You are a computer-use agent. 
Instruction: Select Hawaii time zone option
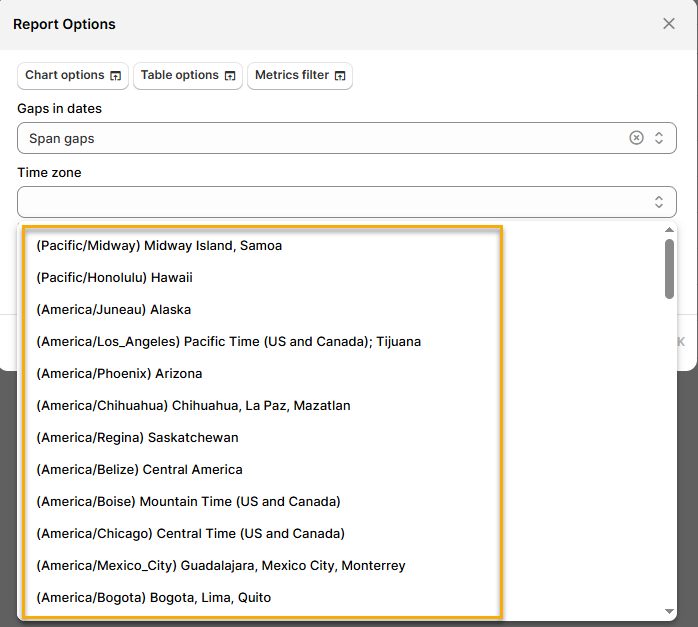(114, 277)
